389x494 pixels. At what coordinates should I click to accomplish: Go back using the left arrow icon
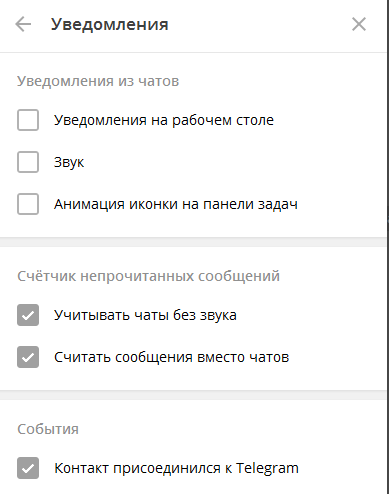[x=23, y=24]
